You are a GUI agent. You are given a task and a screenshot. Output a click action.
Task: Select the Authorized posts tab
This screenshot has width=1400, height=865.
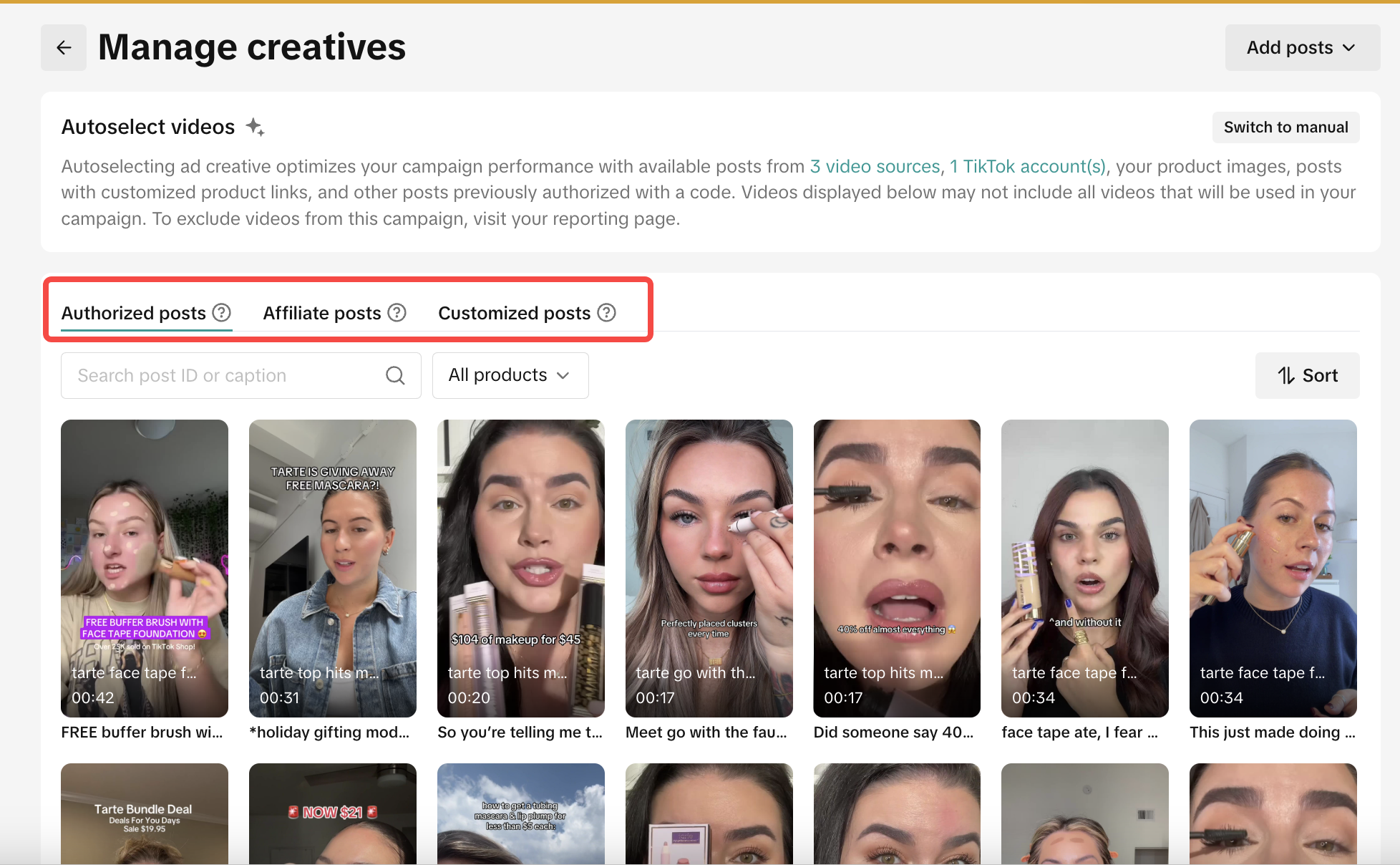coord(134,313)
